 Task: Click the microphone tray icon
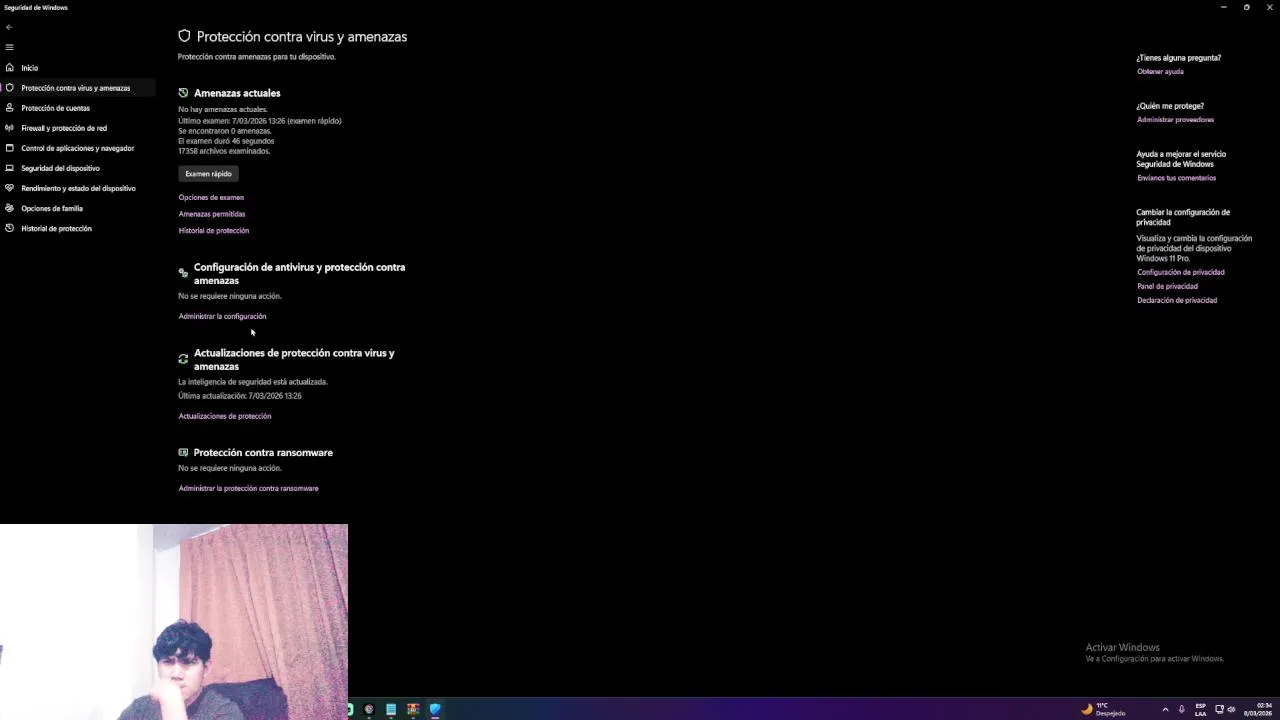(x=1182, y=709)
